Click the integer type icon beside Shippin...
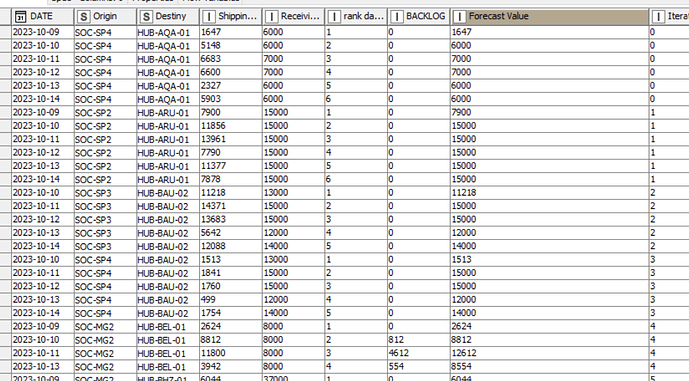The height and width of the screenshot is (381, 689). pos(208,17)
